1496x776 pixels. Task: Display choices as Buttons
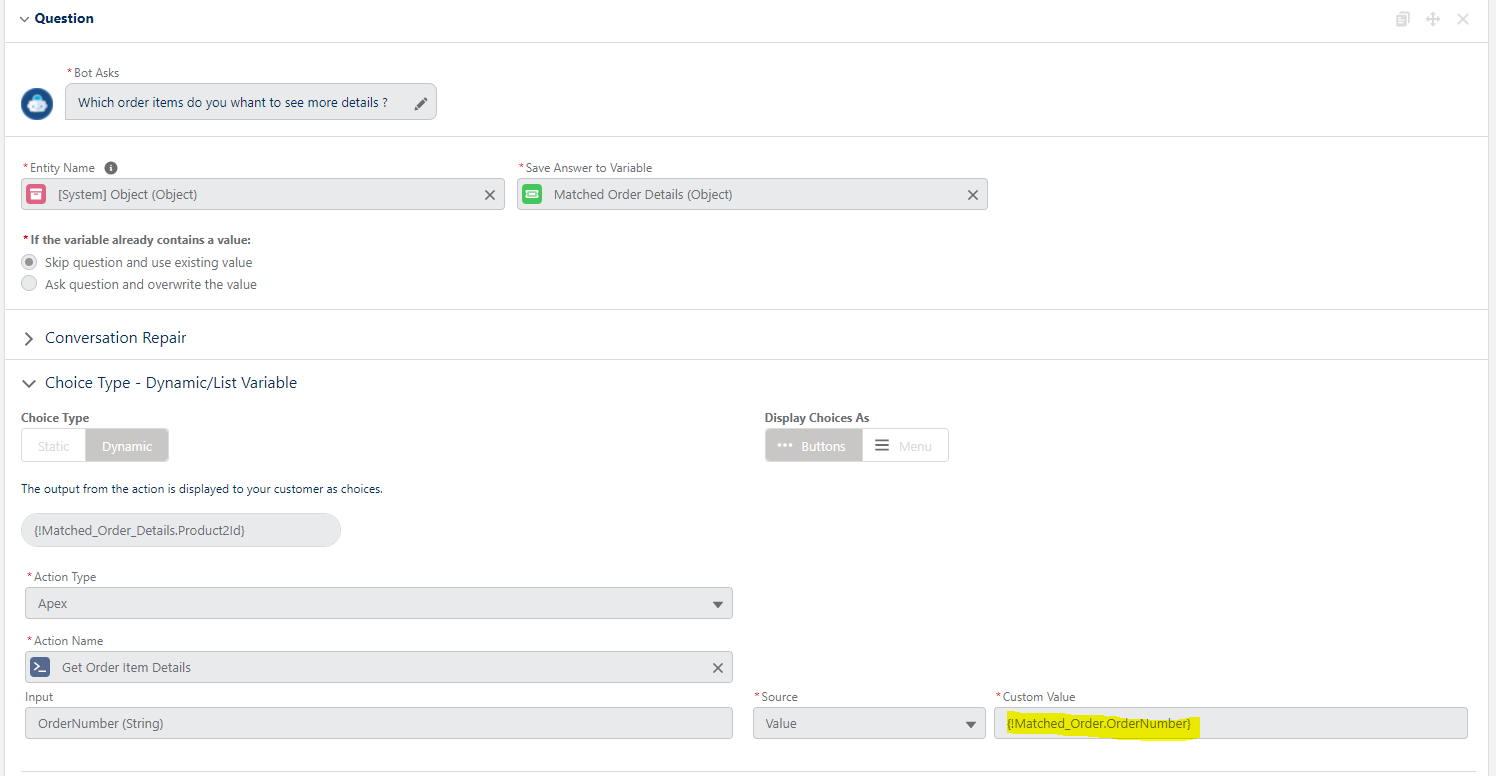click(813, 446)
